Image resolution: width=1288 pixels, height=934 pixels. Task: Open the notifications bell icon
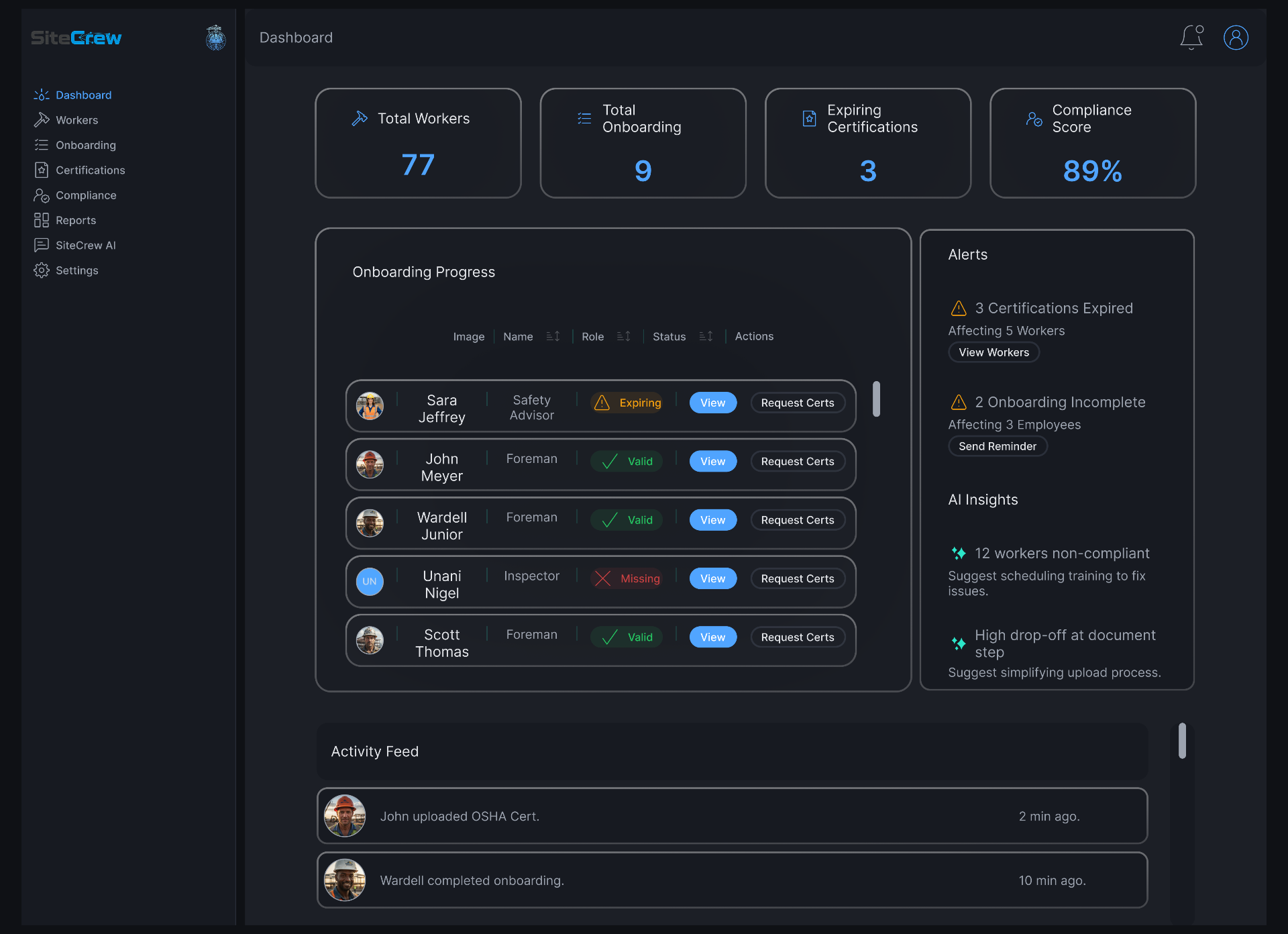click(1192, 38)
